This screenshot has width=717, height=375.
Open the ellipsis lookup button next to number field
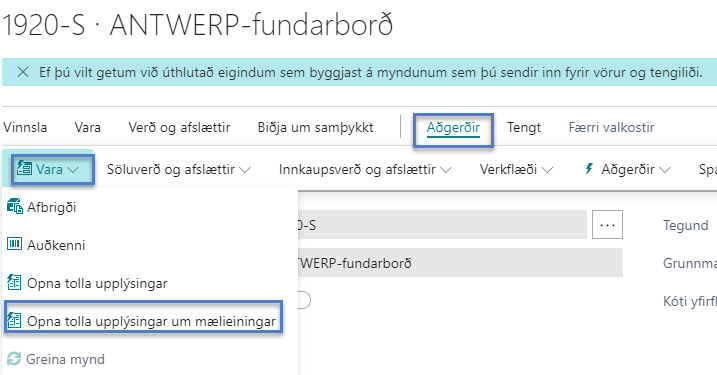click(x=607, y=225)
